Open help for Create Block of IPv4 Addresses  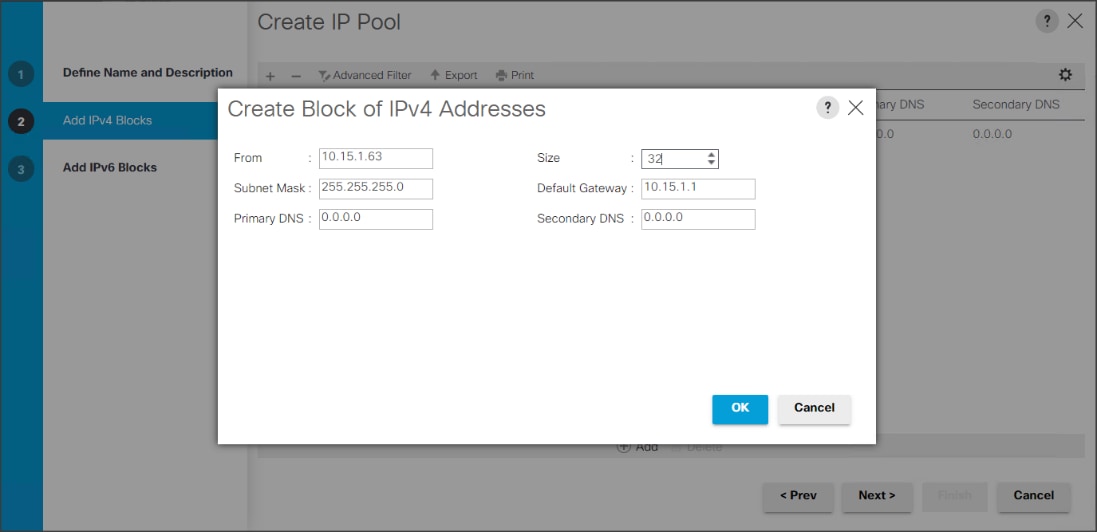tap(828, 108)
